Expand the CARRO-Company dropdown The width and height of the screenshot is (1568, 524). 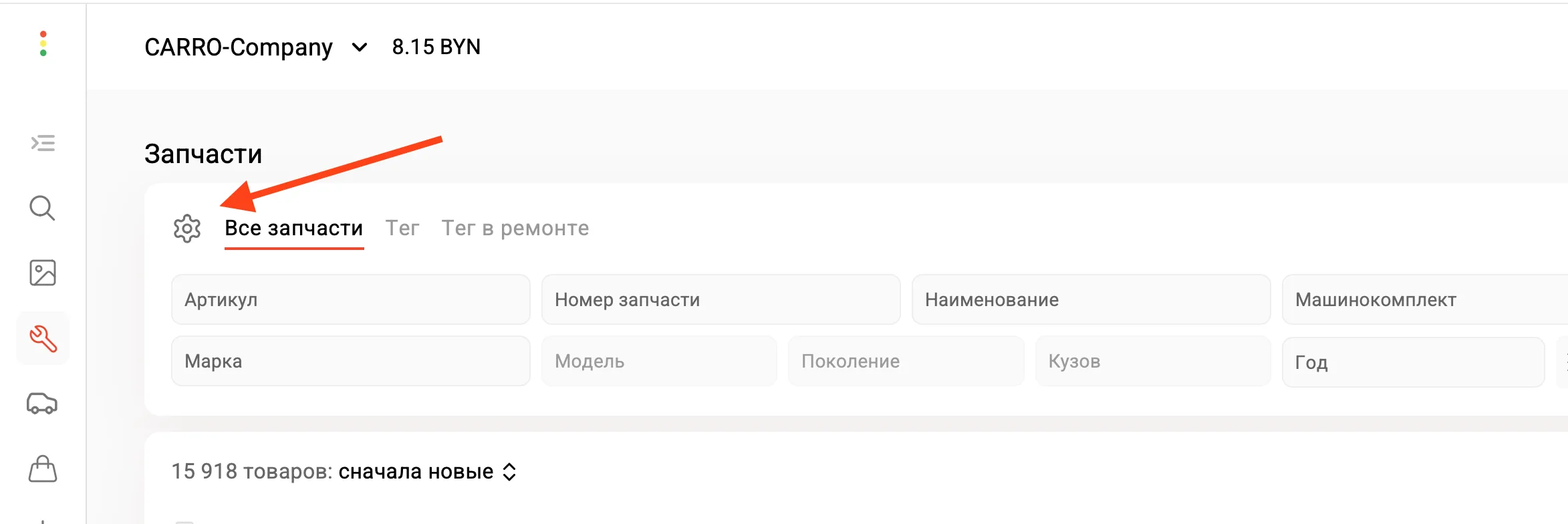click(x=359, y=47)
